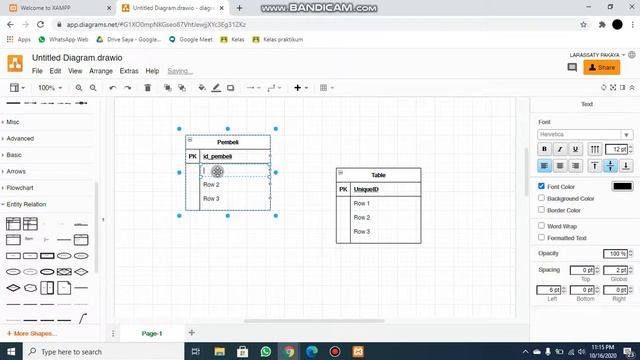640x360 pixels.
Task: Click the font size 12 pt field
Action: [x=617, y=149]
